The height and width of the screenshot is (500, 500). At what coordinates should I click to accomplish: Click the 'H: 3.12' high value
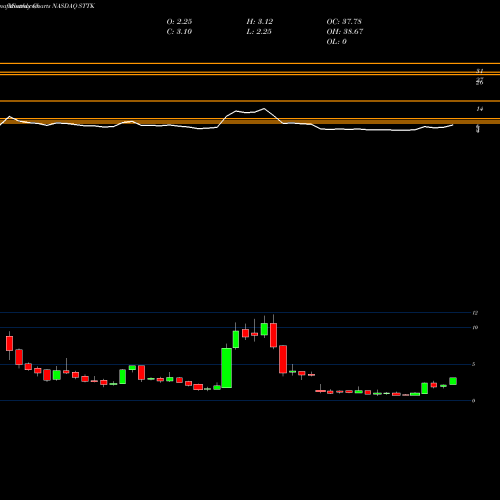(260, 21)
